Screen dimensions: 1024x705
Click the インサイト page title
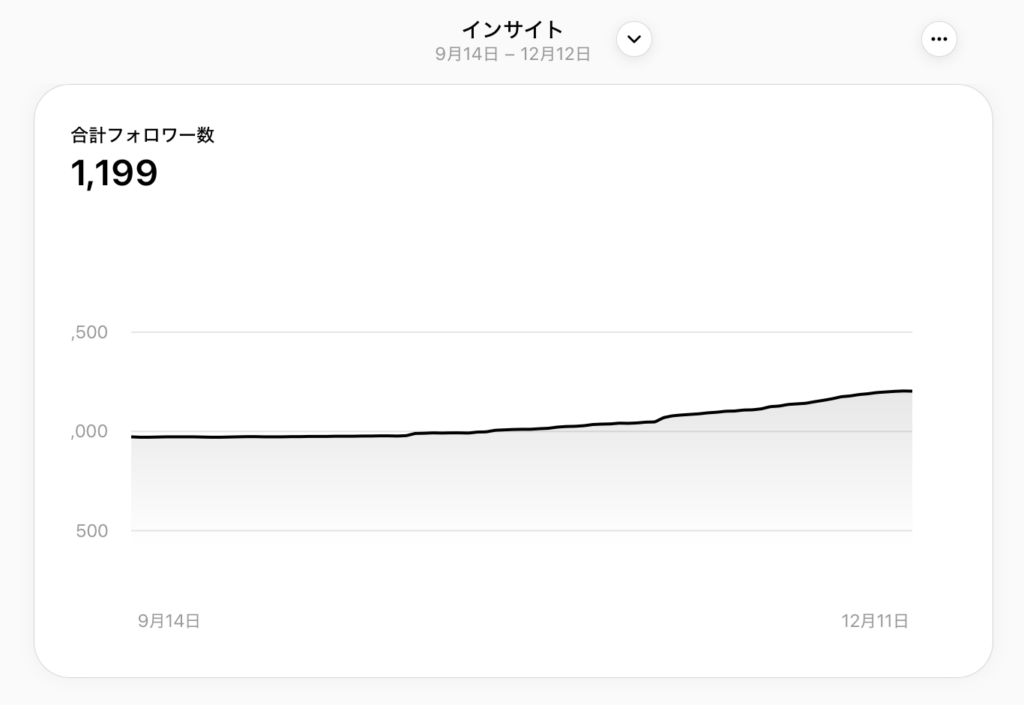512,29
